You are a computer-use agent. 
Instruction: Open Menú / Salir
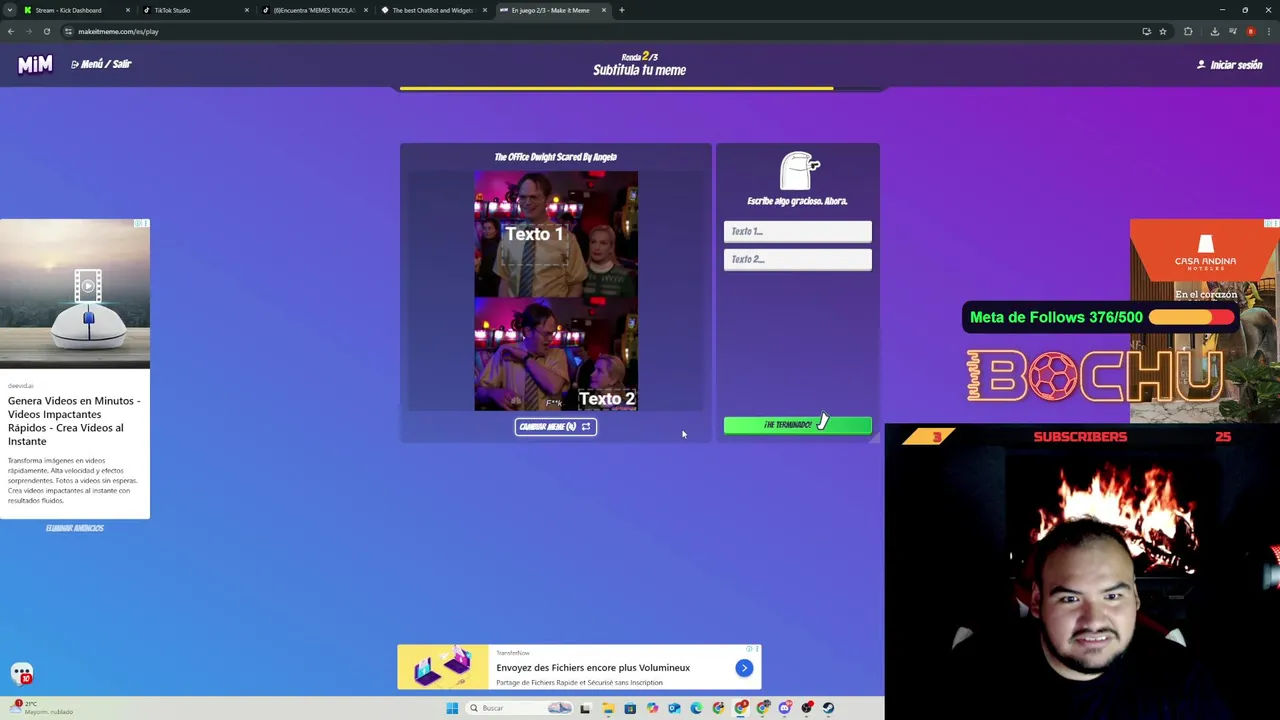click(x=101, y=64)
